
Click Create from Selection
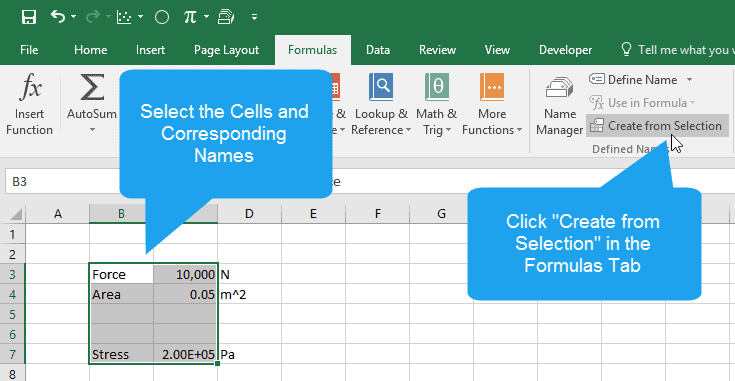657,126
